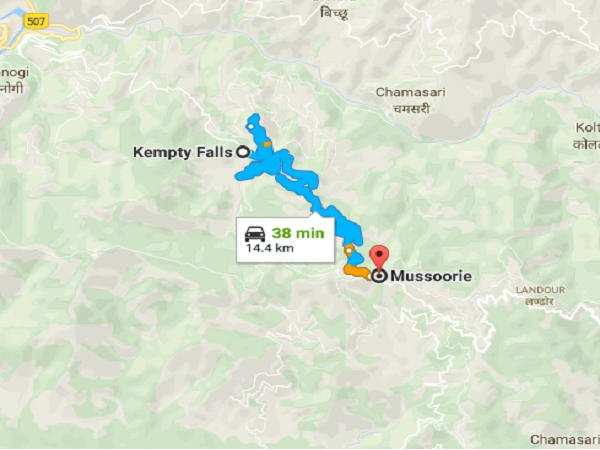Click the 507 highway shield badge
This screenshot has height=450, width=600.
pyautogui.click(x=36, y=21)
